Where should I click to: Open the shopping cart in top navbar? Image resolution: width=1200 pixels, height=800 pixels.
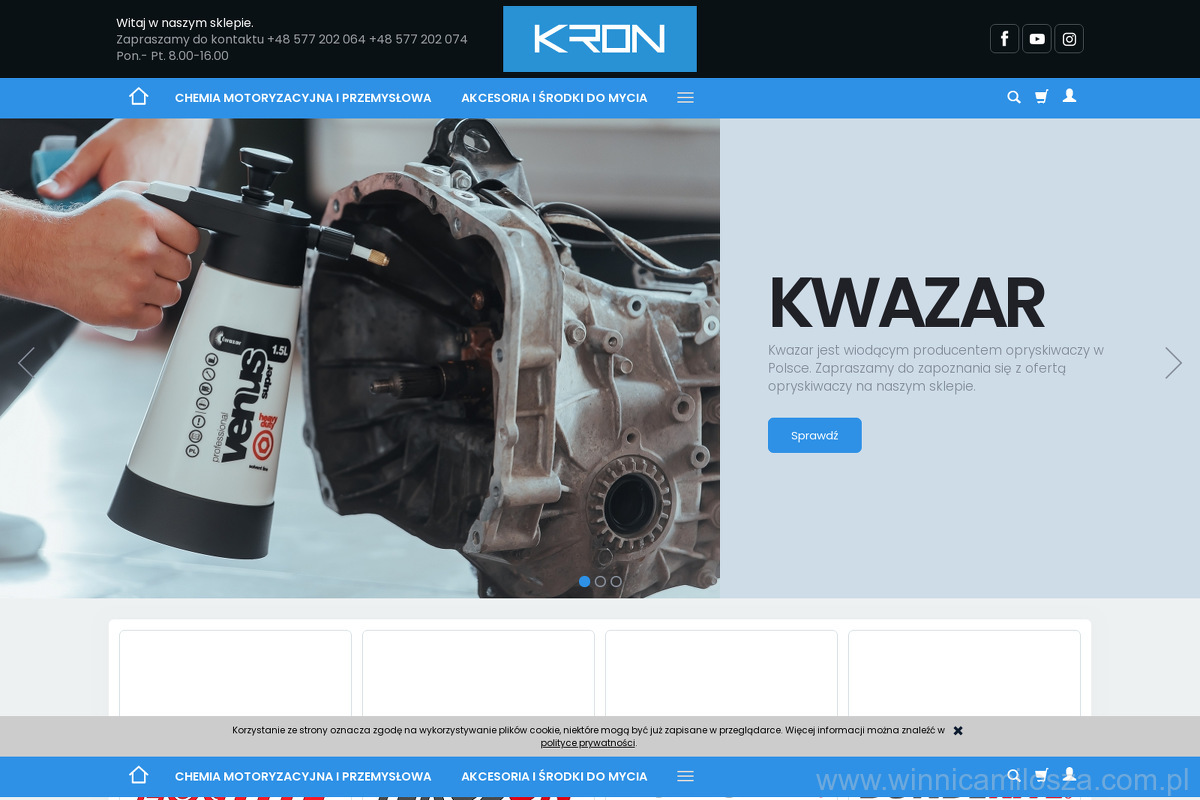click(1041, 97)
